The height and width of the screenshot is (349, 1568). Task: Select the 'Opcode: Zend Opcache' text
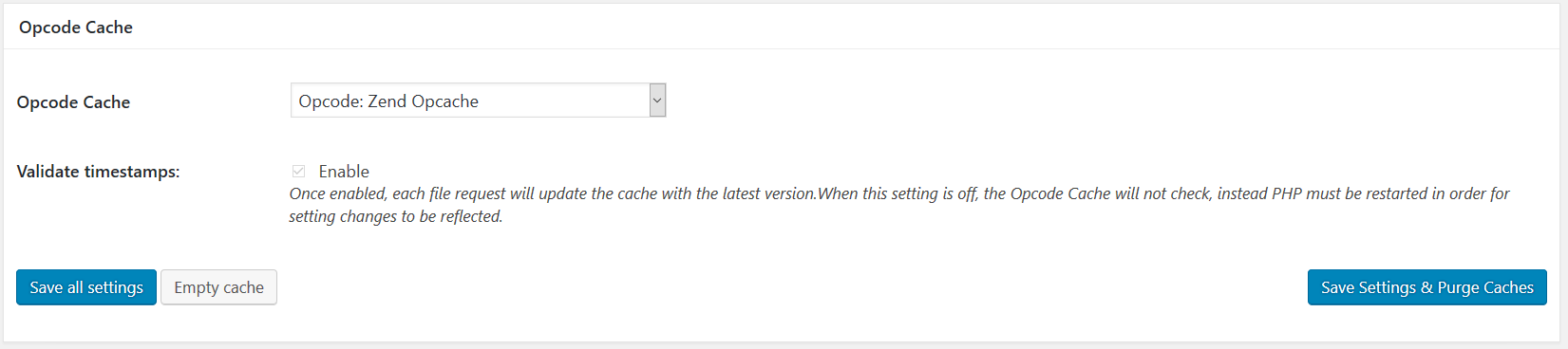coord(388,101)
